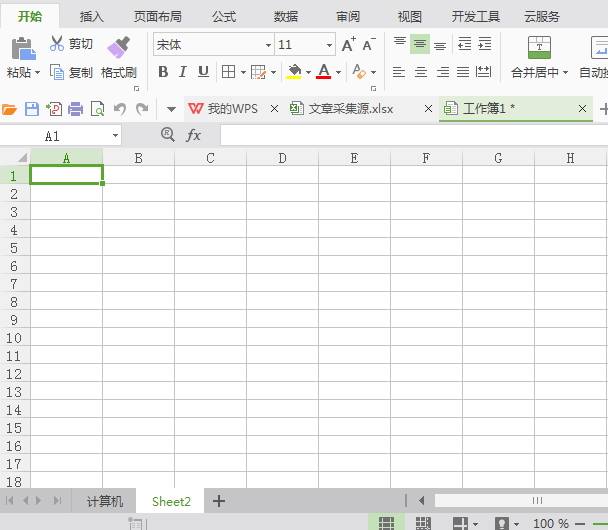Toggle Italic formatting
This screenshot has width=608, height=530.
click(x=183, y=72)
